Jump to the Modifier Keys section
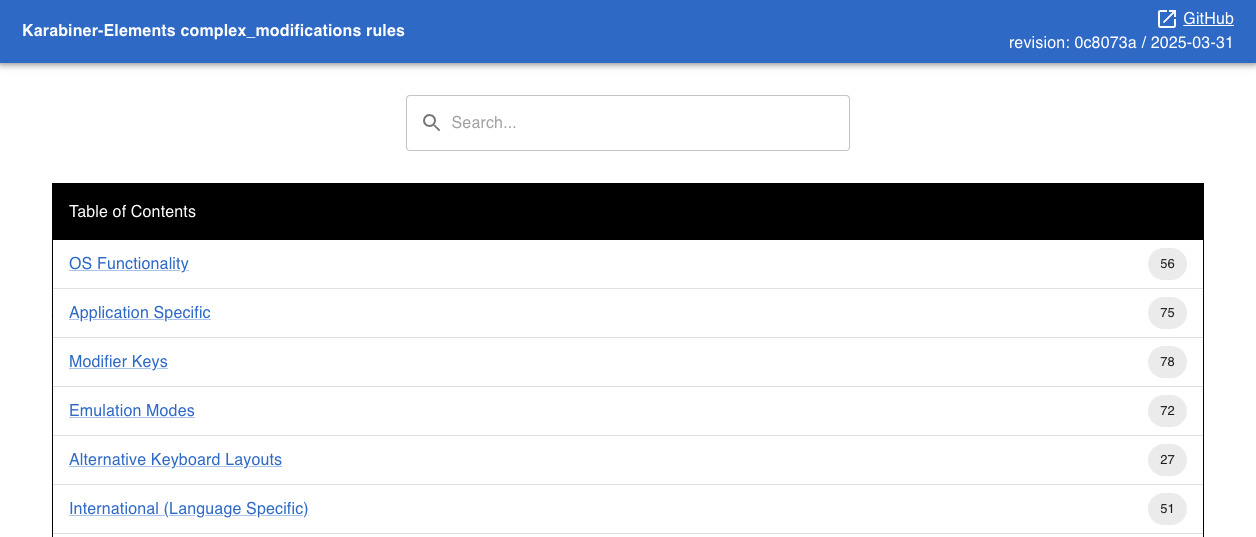Image resolution: width=1256 pixels, height=537 pixels. point(118,362)
